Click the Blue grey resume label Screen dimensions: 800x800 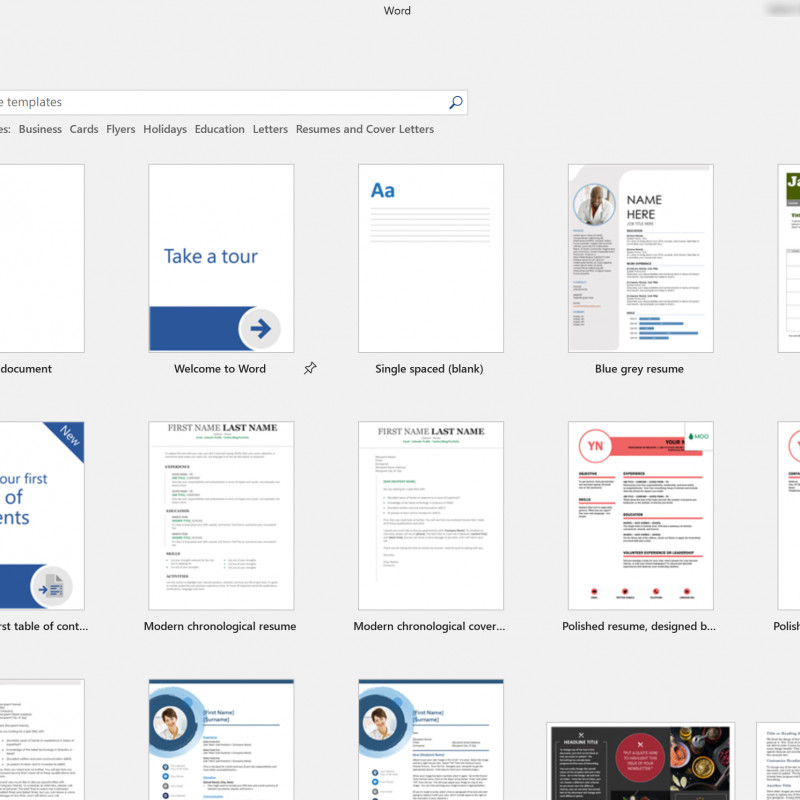[x=639, y=369]
